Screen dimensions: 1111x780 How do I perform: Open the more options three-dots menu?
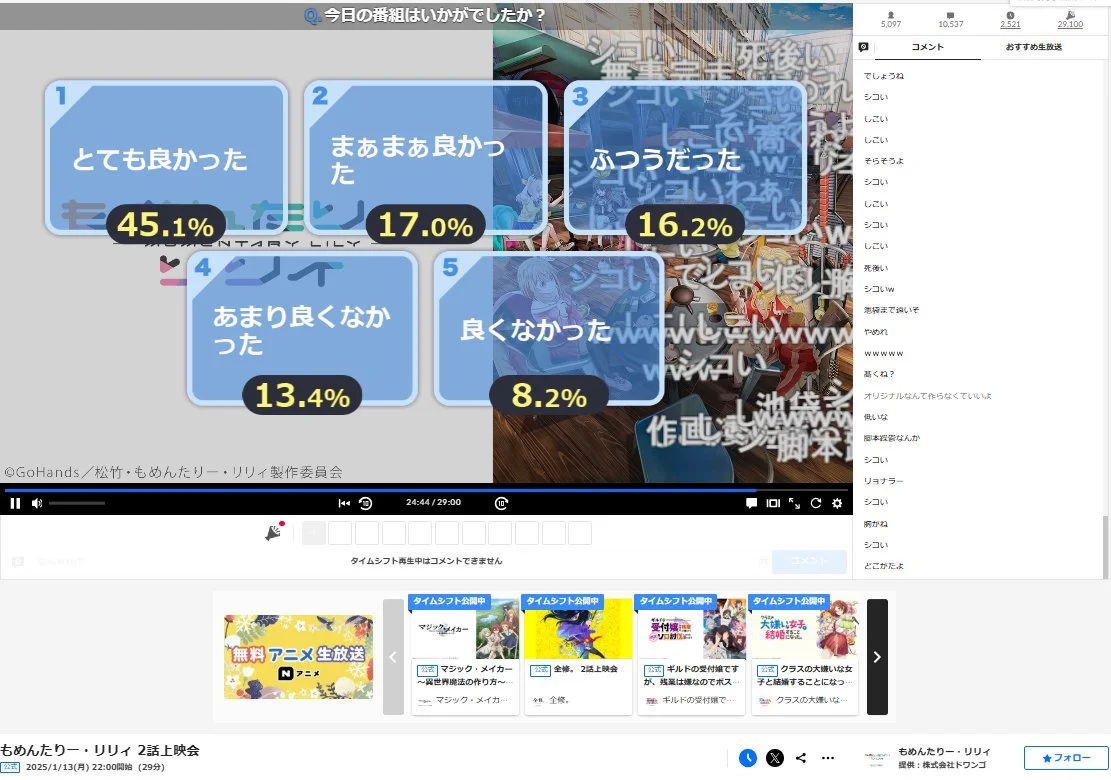(x=828, y=758)
